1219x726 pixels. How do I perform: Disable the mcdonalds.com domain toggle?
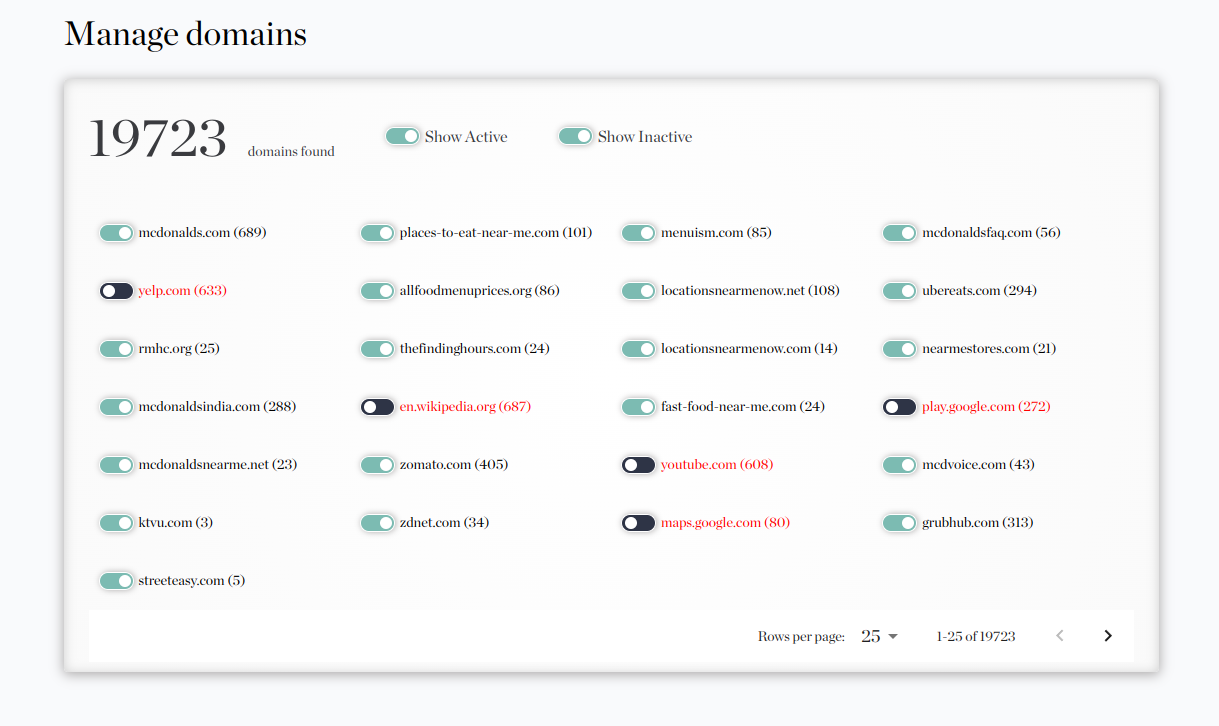click(116, 233)
